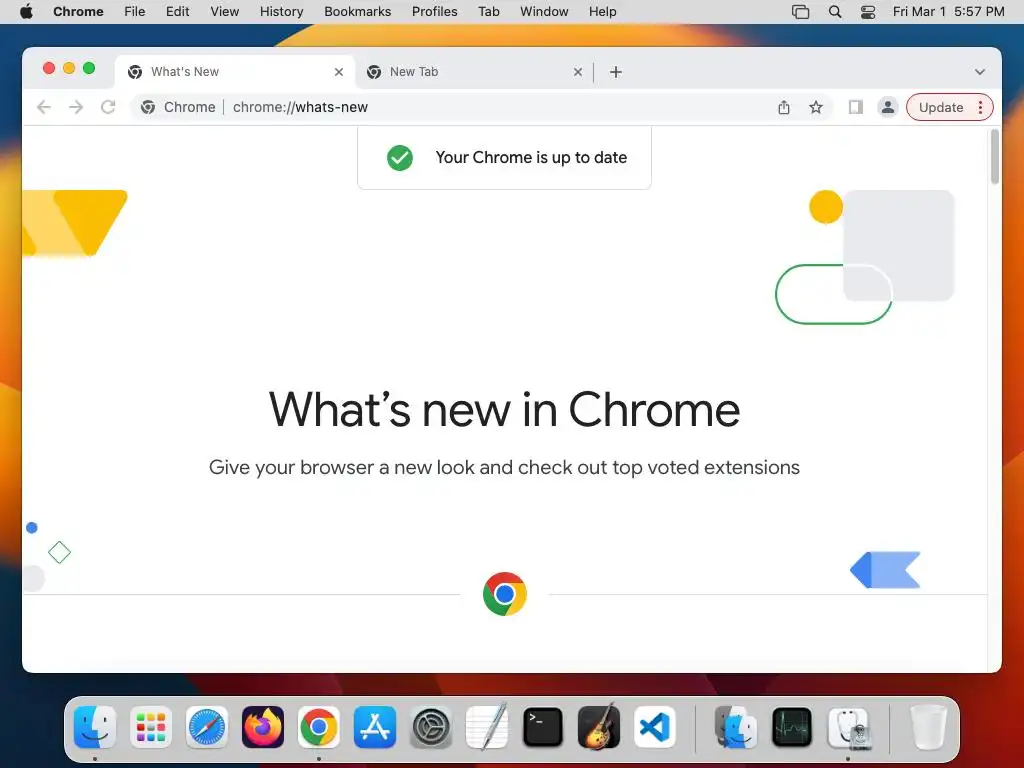
Task: Open the three-dot Chrome menu
Action: 980,107
